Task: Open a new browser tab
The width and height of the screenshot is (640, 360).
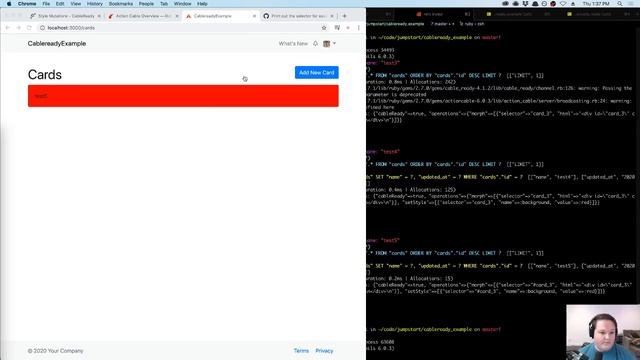Action: pos(344,16)
